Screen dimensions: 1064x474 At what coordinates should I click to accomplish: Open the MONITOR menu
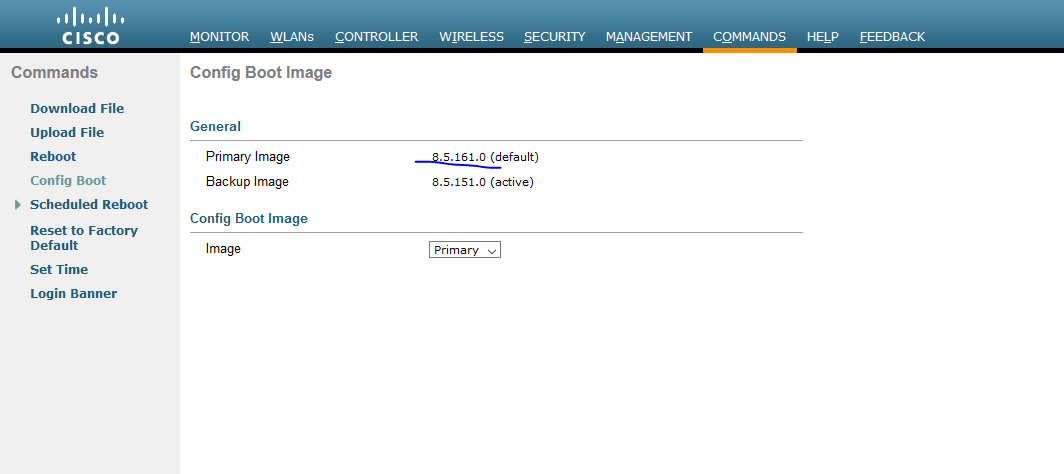pos(219,37)
